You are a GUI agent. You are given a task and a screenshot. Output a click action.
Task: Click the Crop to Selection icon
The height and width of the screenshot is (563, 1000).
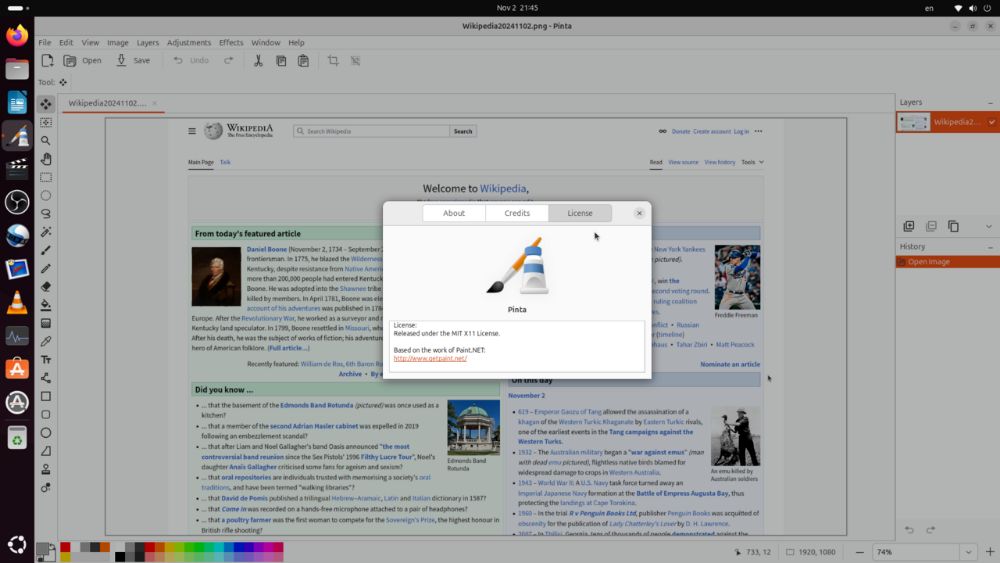333,61
